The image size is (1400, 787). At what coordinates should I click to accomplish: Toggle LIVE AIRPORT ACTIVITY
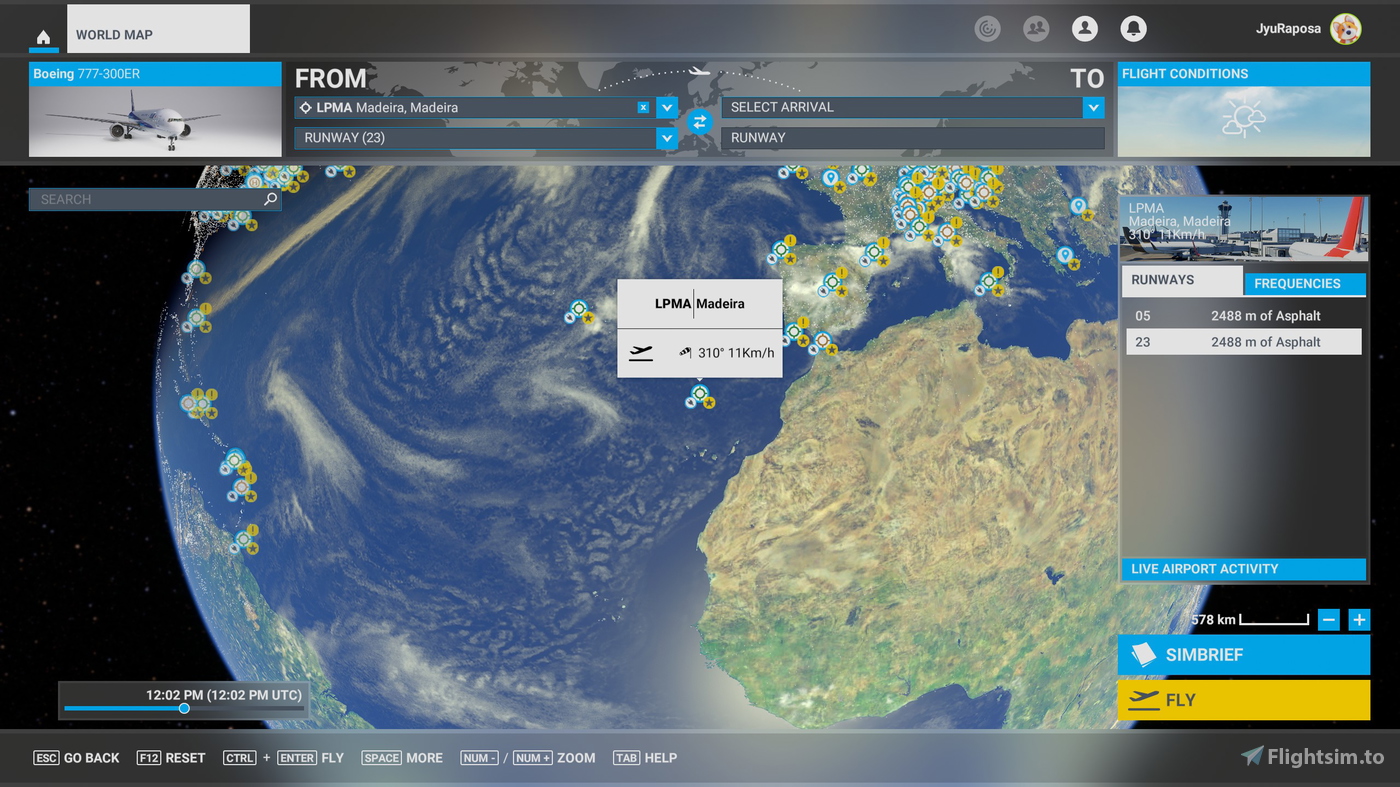click(x=1243, y=569)
